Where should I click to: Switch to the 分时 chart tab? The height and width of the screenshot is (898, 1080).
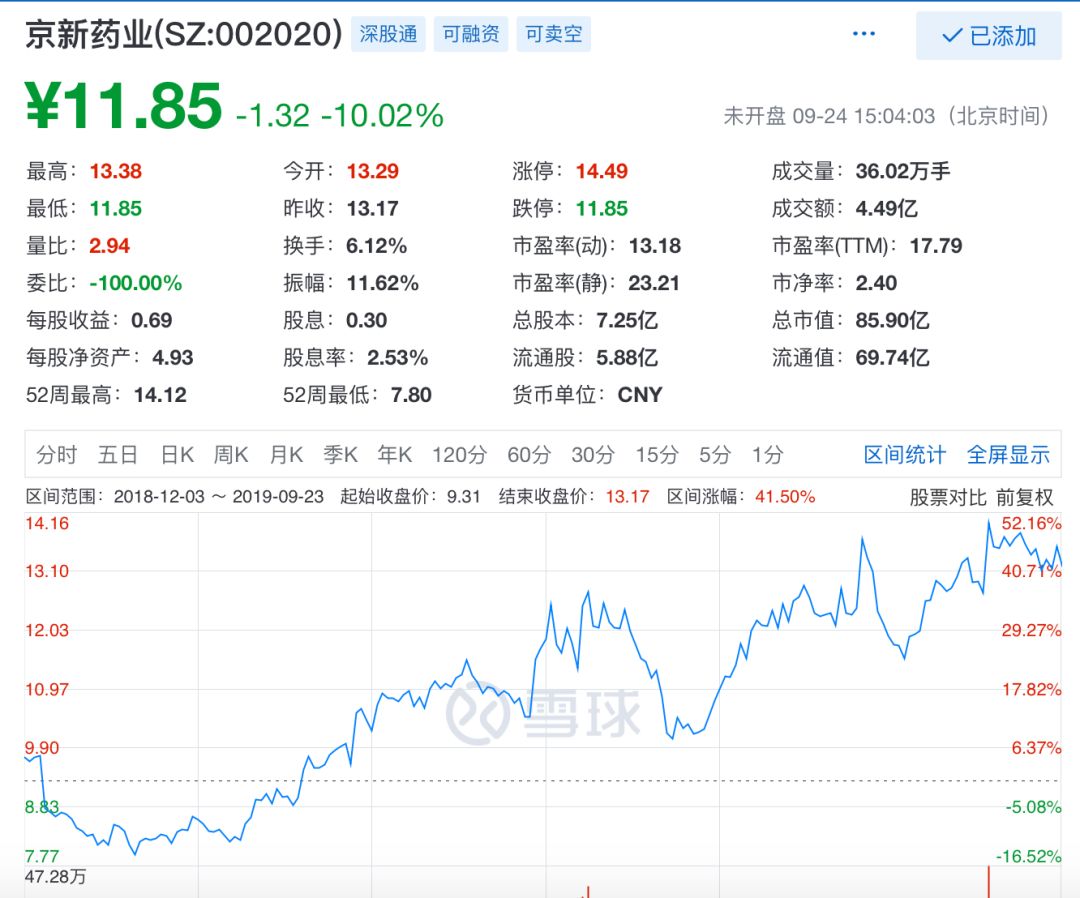coord(56,454)
